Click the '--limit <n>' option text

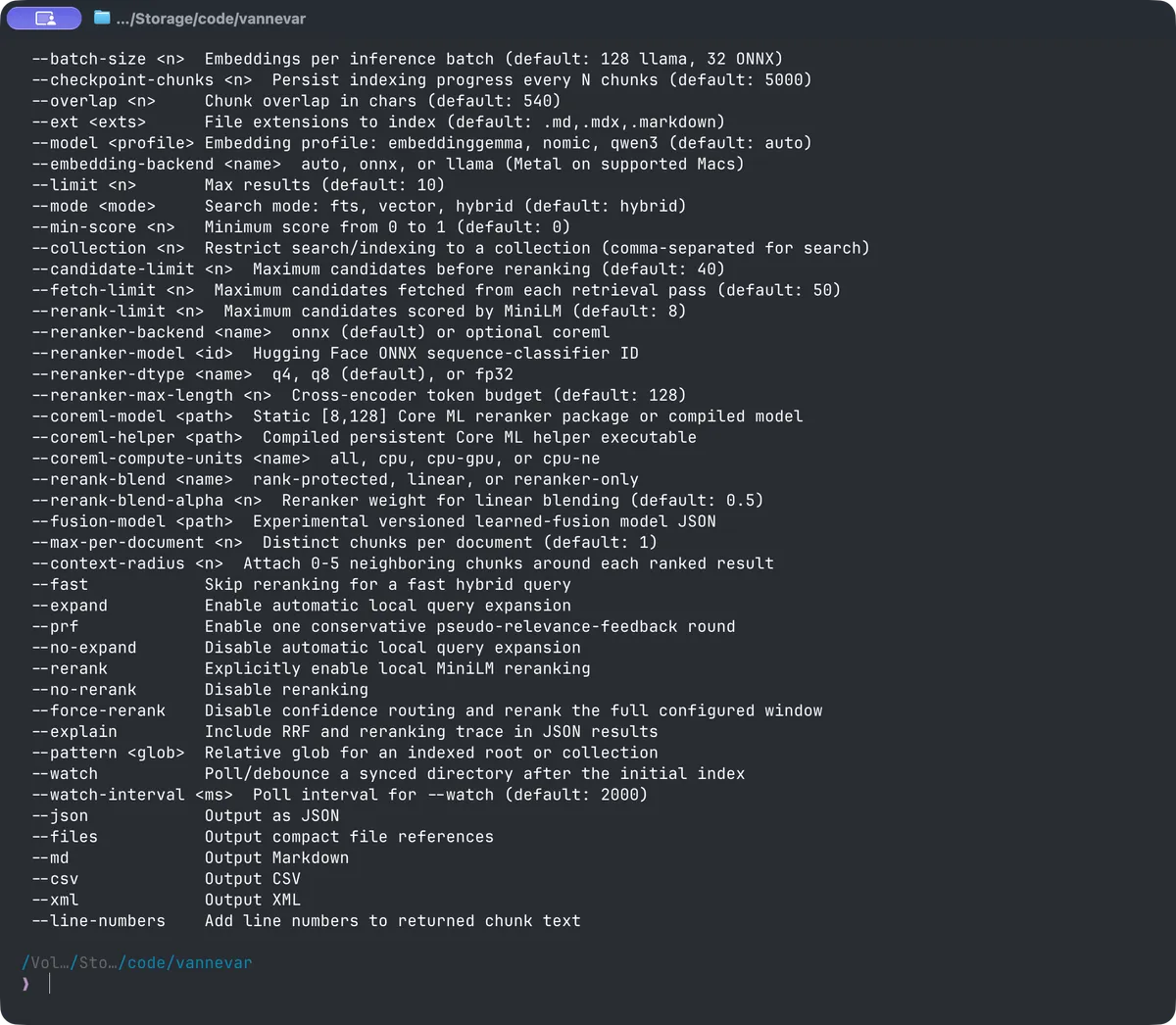pos(83,185)
